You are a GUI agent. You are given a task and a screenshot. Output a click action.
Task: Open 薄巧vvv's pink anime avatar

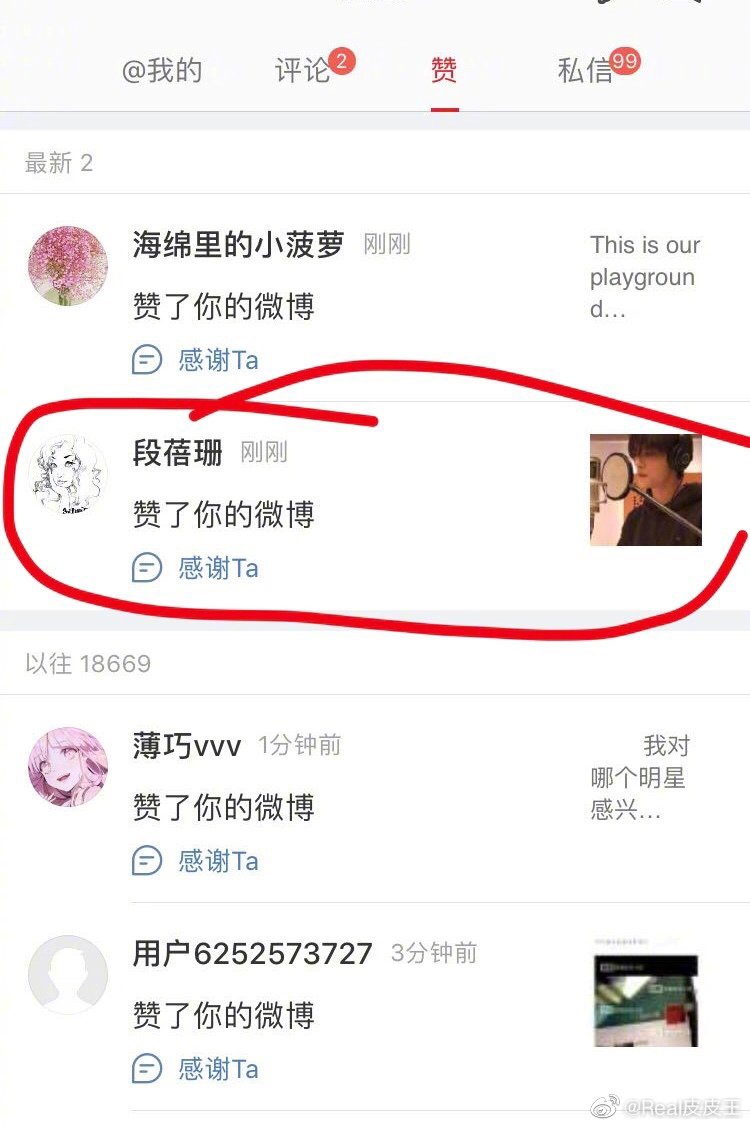(68, 766)
